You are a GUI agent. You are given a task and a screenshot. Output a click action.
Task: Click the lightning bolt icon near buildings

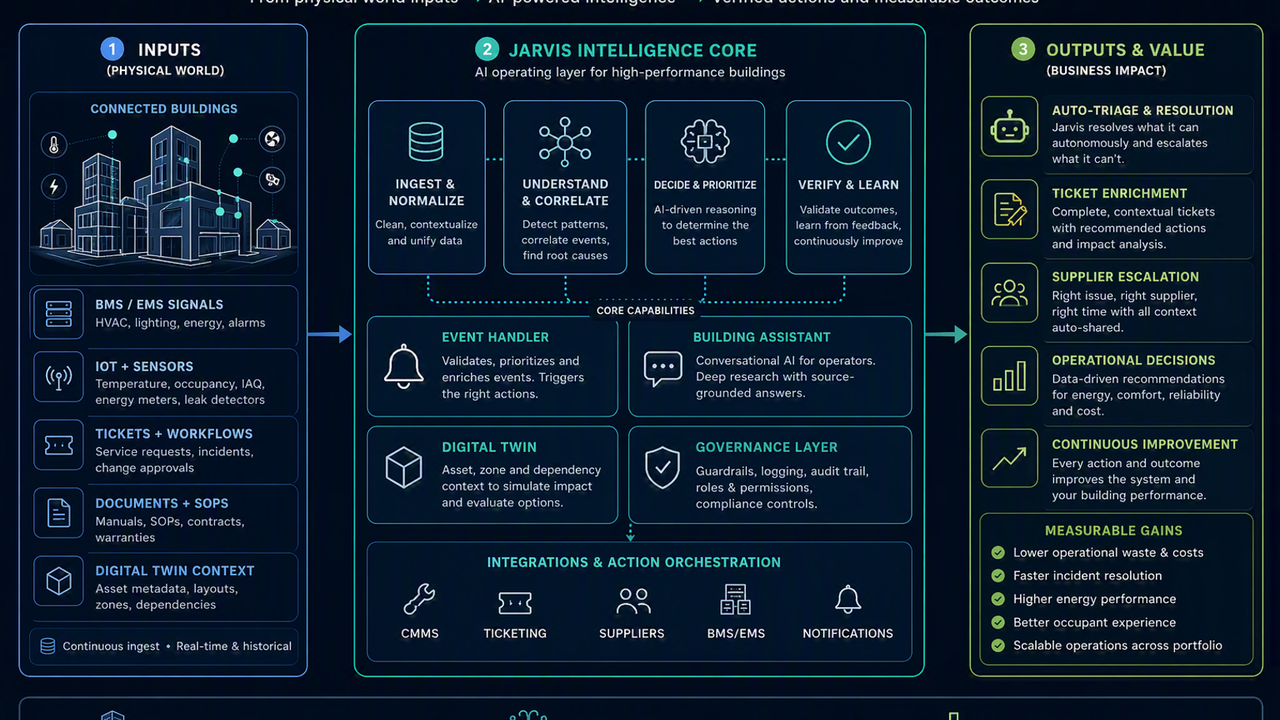coord(54,187)
